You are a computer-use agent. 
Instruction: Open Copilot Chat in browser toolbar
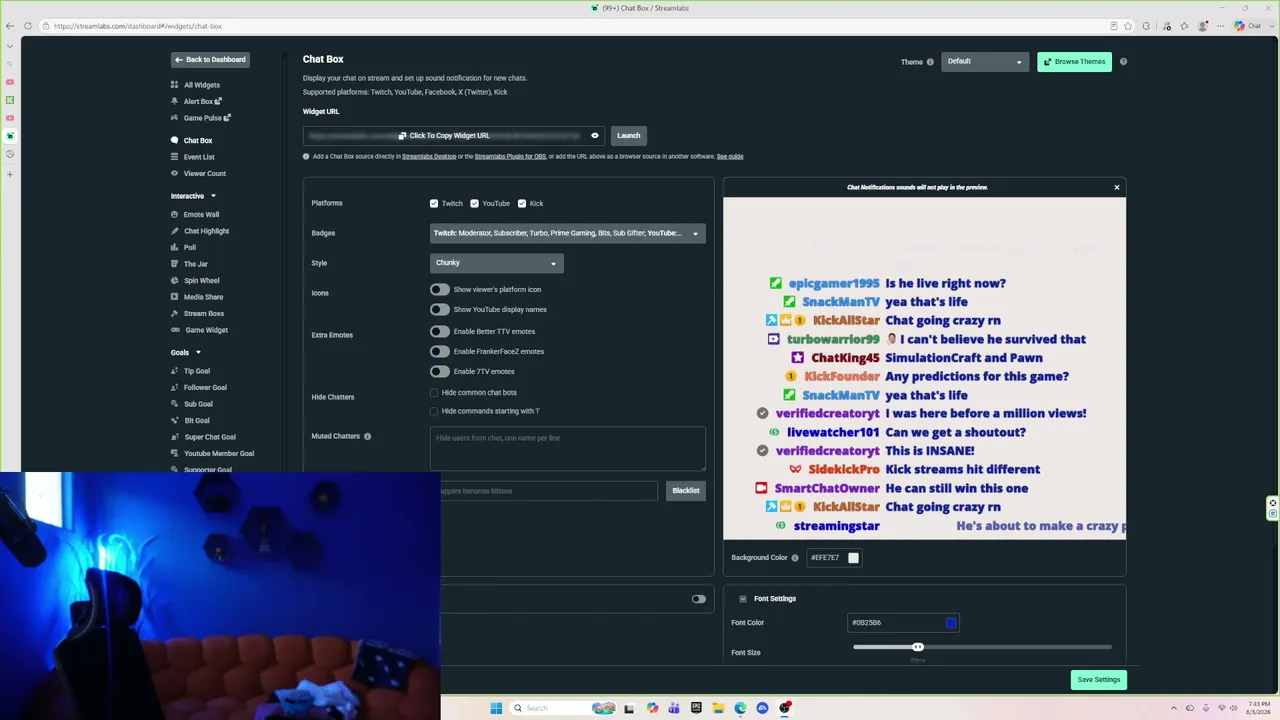click(x=1247, y=26)
